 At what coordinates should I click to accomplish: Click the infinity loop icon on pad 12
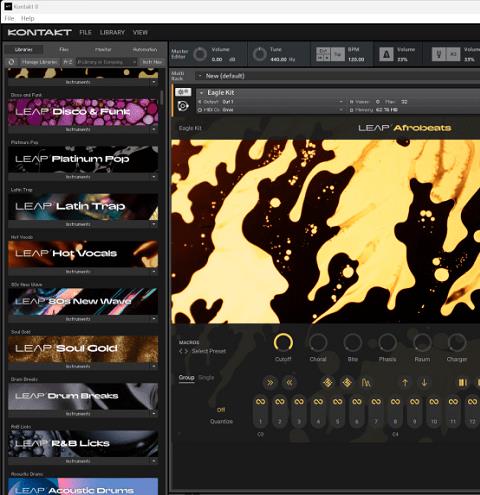472,402
